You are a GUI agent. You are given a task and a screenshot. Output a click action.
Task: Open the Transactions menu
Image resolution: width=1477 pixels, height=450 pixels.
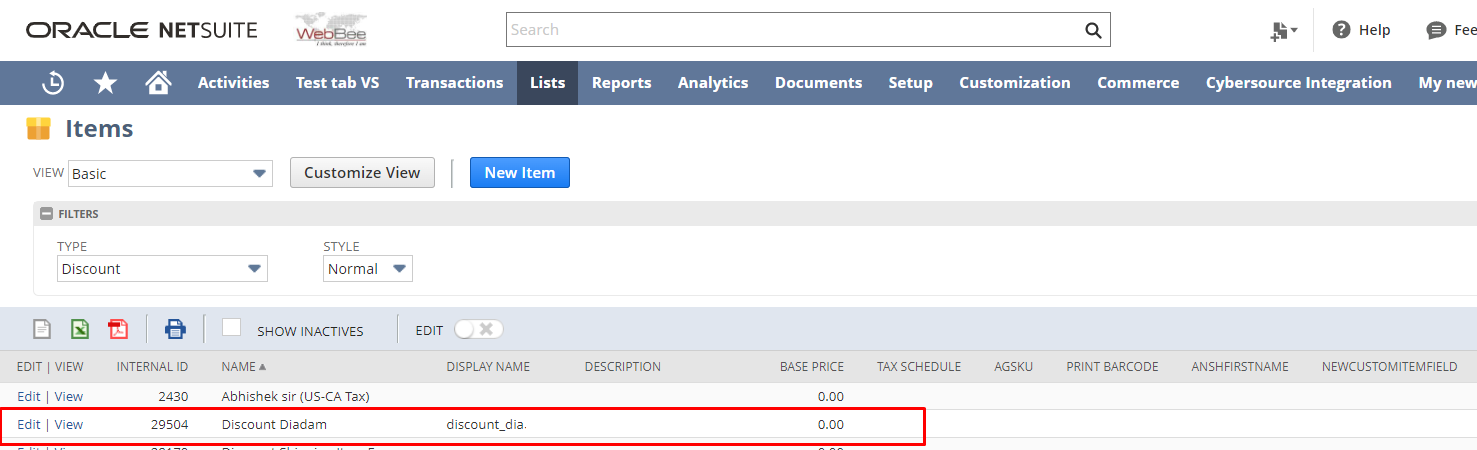454,83
